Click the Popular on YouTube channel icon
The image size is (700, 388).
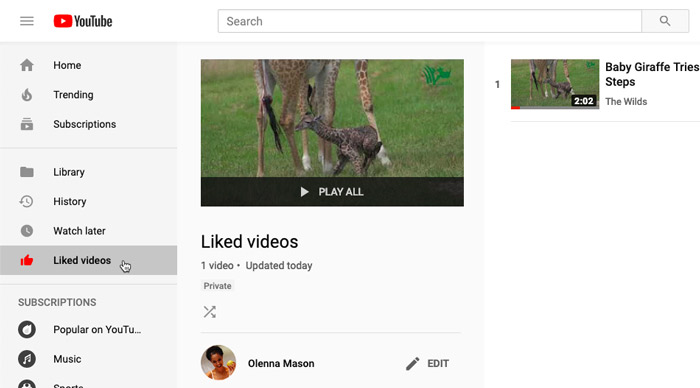click(27, 330)
